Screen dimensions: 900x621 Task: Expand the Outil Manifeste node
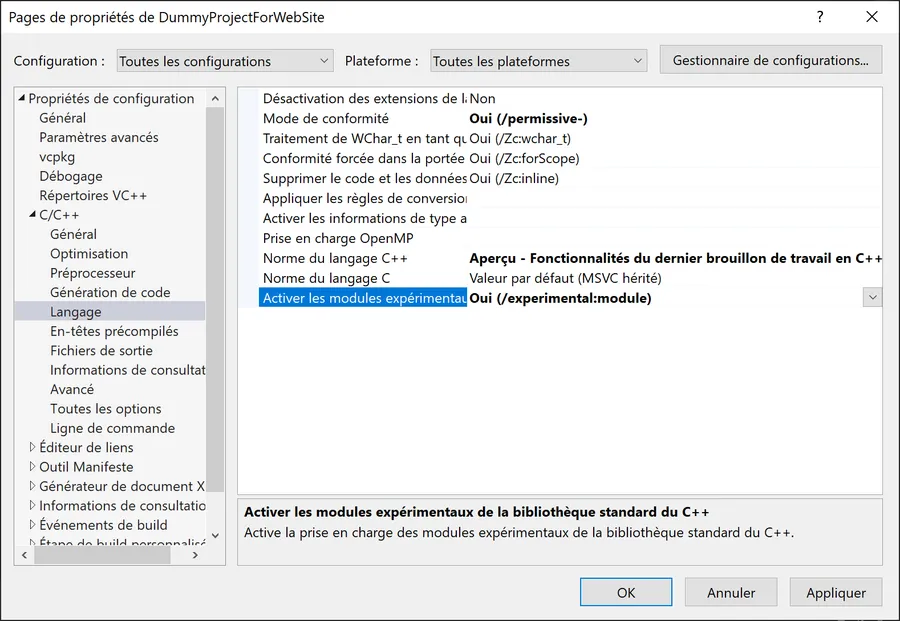coord(32,467)
